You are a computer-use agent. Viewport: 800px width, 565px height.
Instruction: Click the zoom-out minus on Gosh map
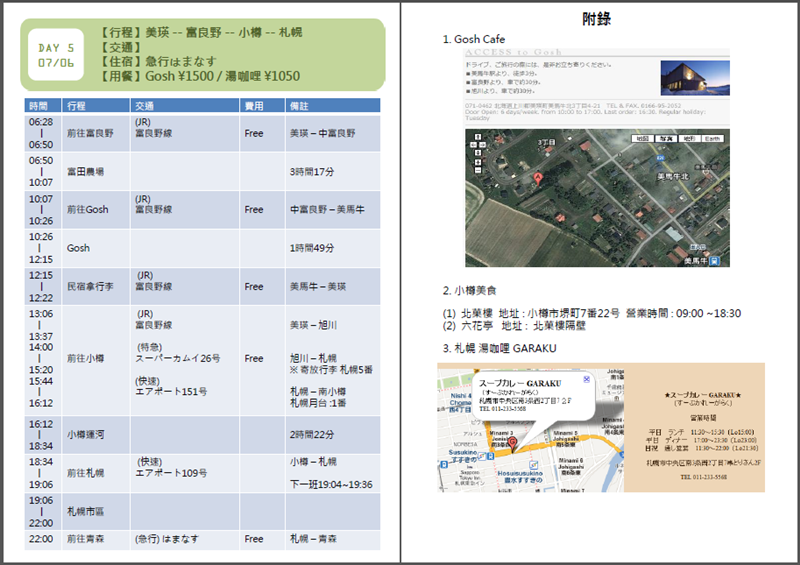tap(478, 170)
